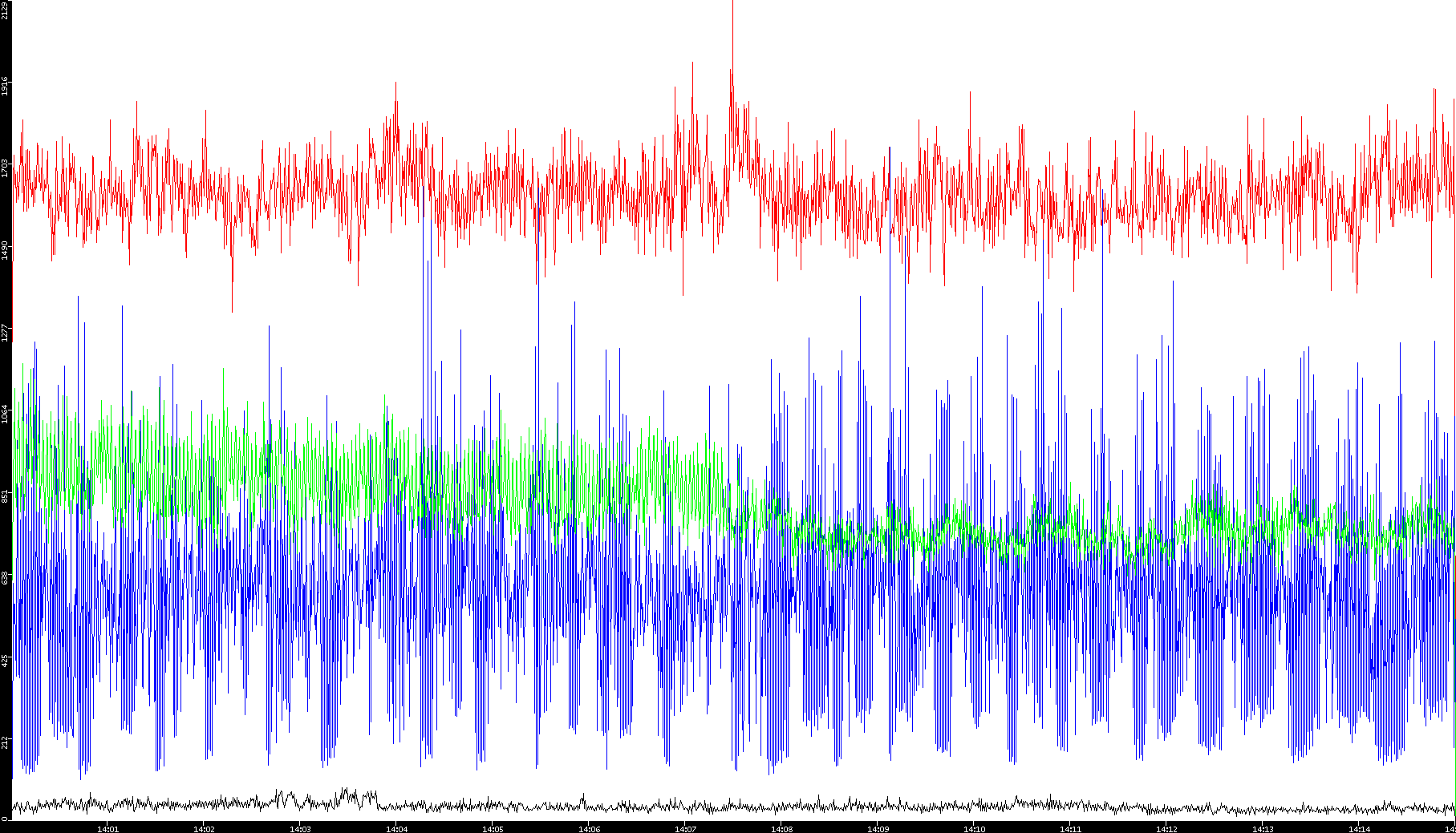
Task: Click the 14:11 time axis label
Action: pos(1070,829)
